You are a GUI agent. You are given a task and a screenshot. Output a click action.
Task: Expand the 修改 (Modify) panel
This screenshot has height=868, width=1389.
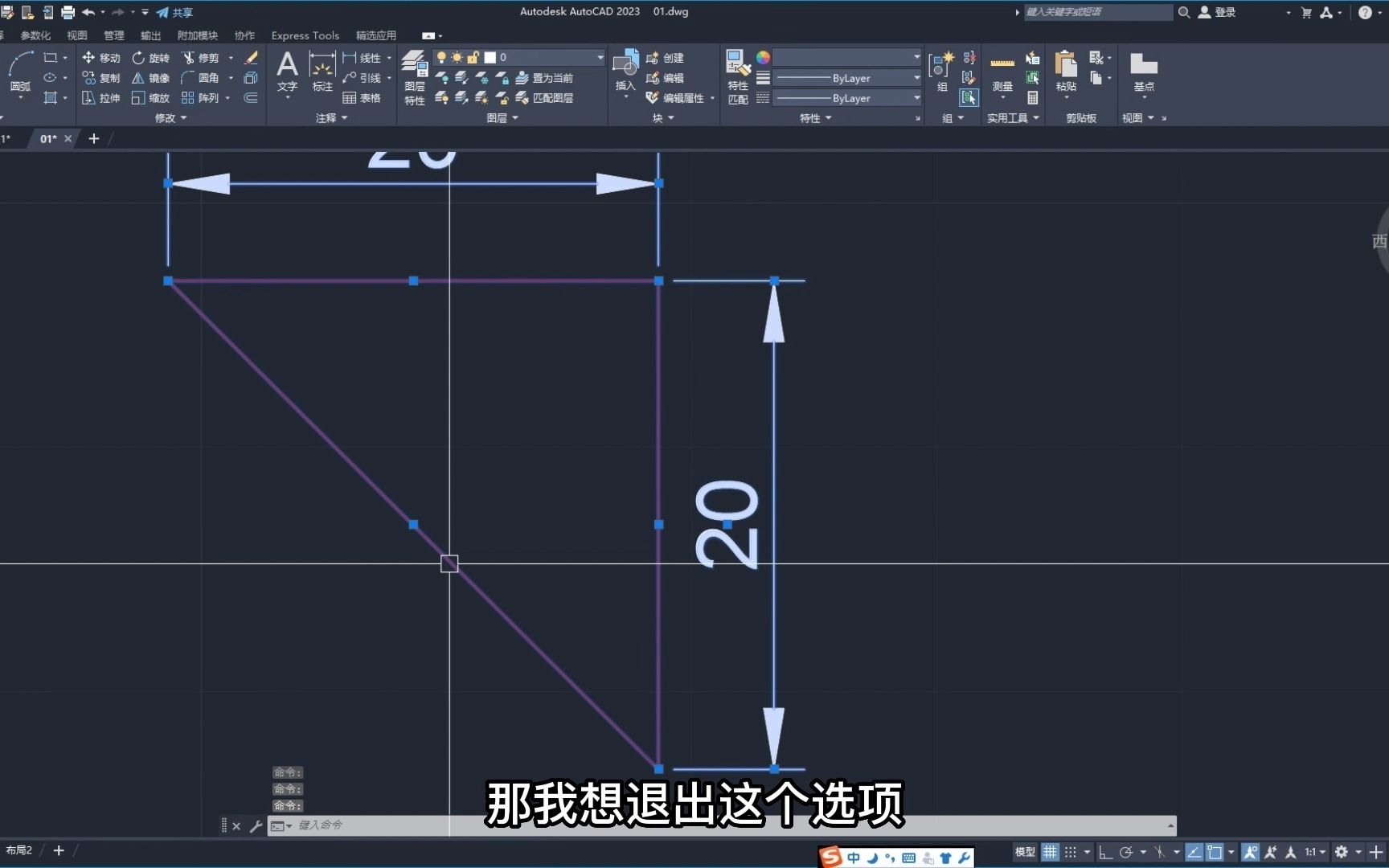[170, 118]
